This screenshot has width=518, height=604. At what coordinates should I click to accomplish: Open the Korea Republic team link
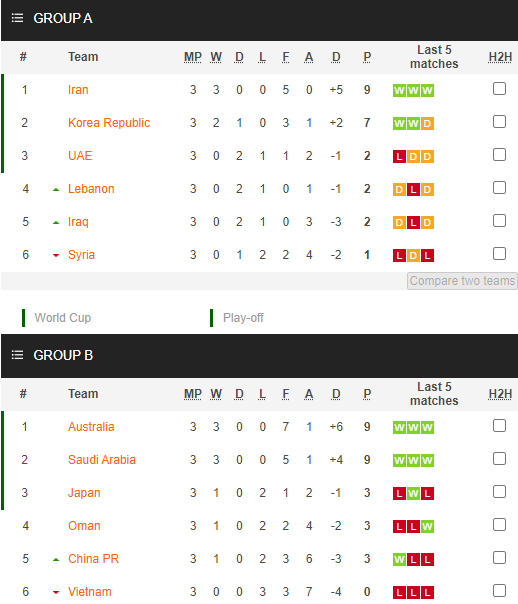pos(109,123)
